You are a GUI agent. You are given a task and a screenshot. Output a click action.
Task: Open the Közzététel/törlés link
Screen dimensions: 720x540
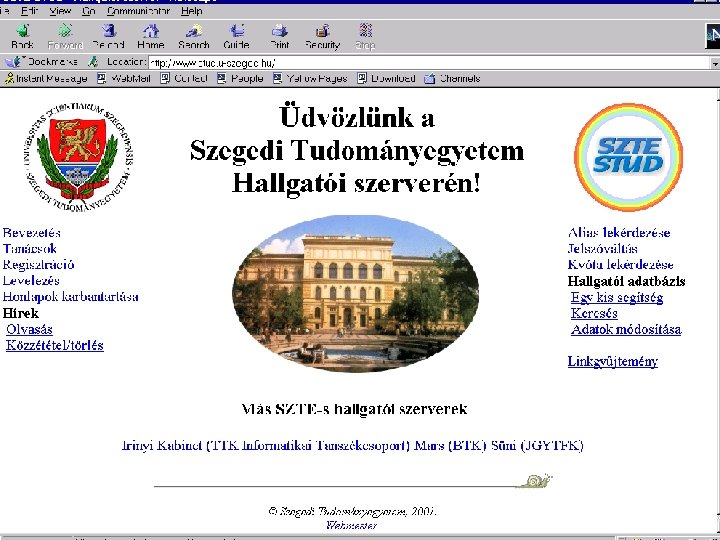point(55,345)
